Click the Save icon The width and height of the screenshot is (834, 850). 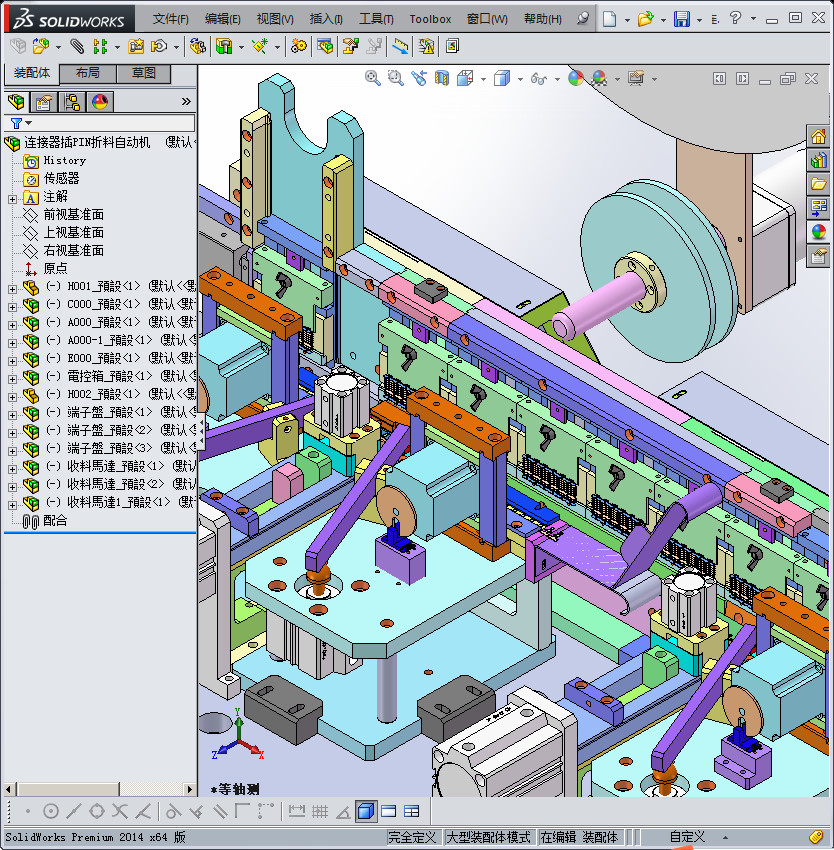[682, 19]
